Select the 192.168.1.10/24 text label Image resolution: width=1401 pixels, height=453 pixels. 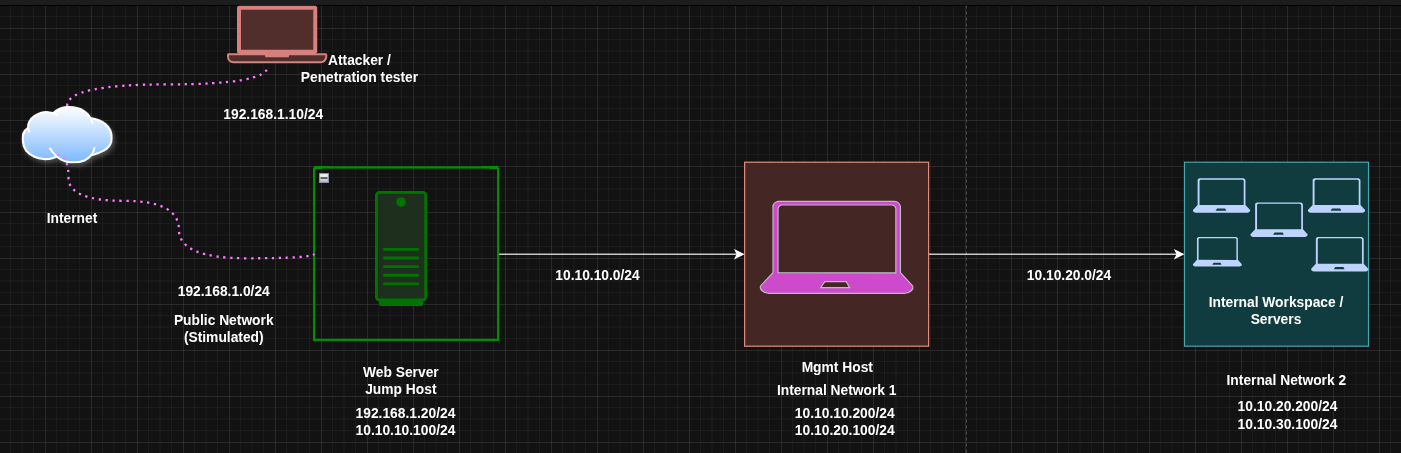pyautogui.click(x=273, y=114)
